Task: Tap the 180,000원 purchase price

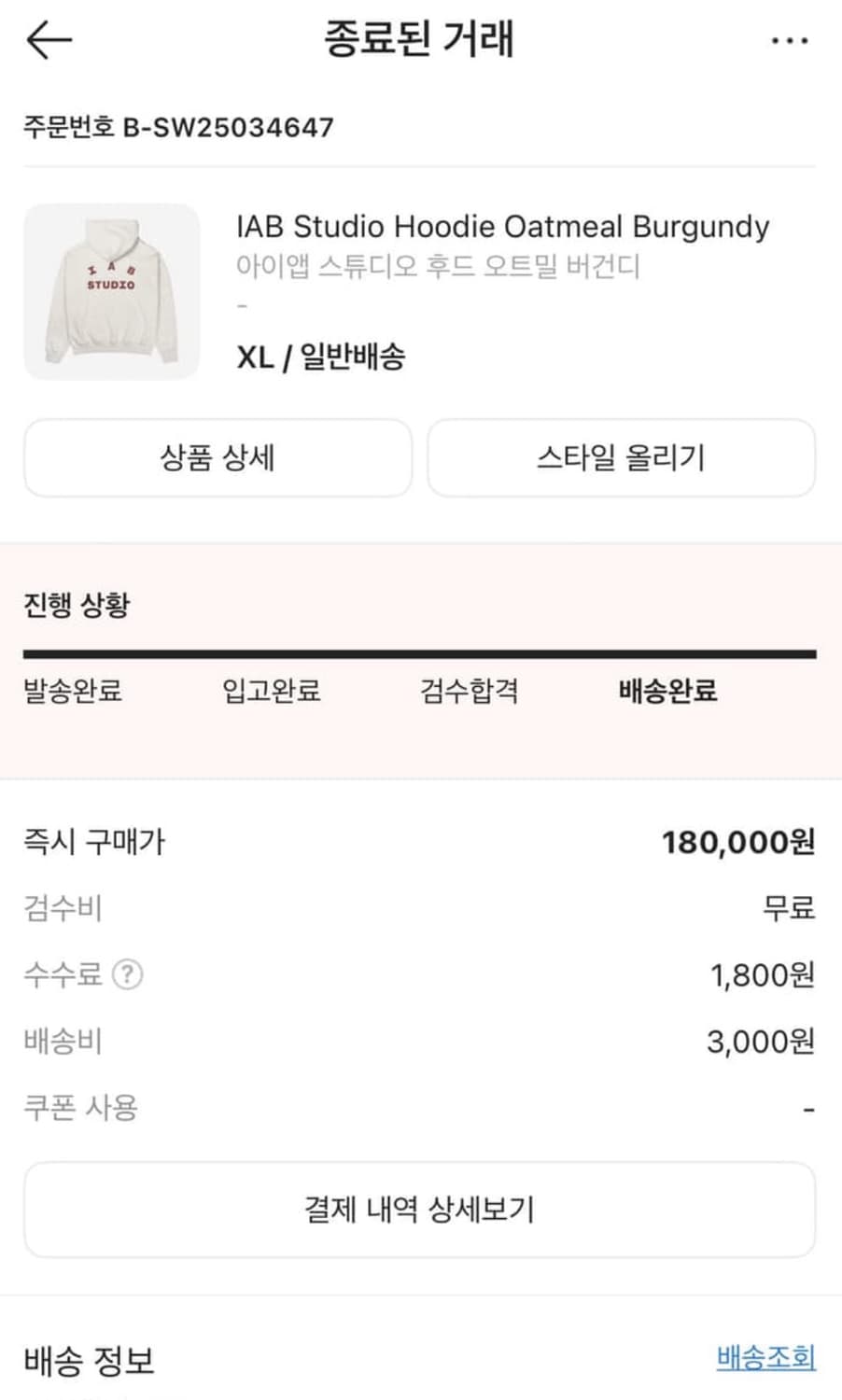Action: pos(737,842)
